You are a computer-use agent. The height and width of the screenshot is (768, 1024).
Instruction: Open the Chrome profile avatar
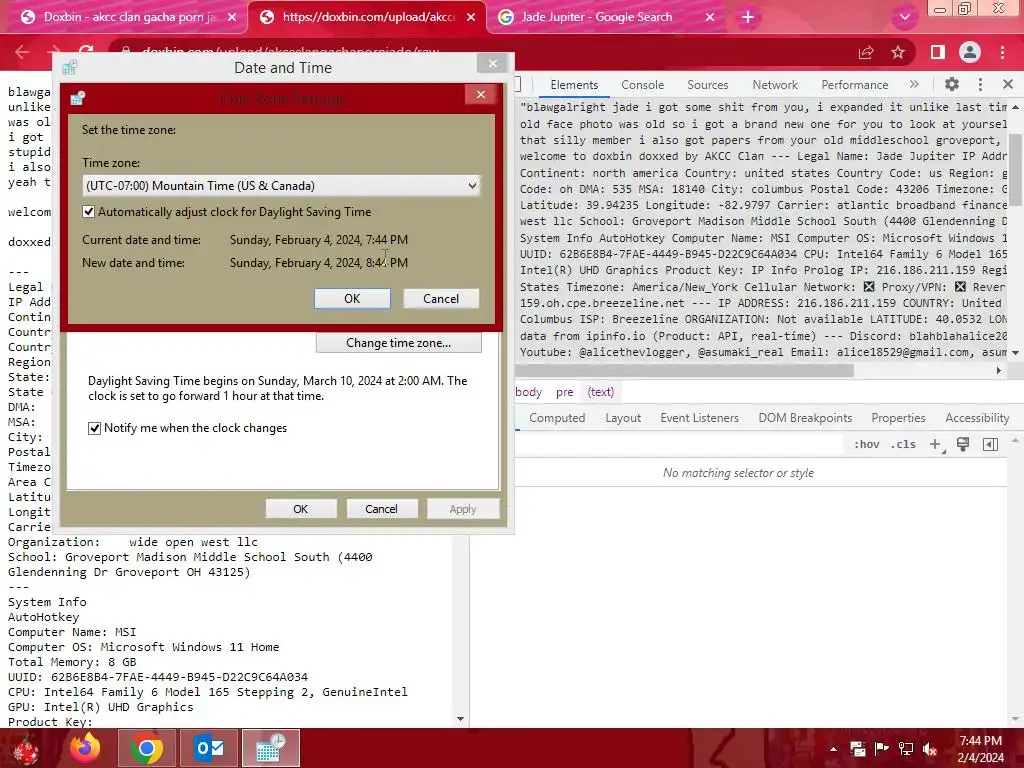click(x=970, y=52)
